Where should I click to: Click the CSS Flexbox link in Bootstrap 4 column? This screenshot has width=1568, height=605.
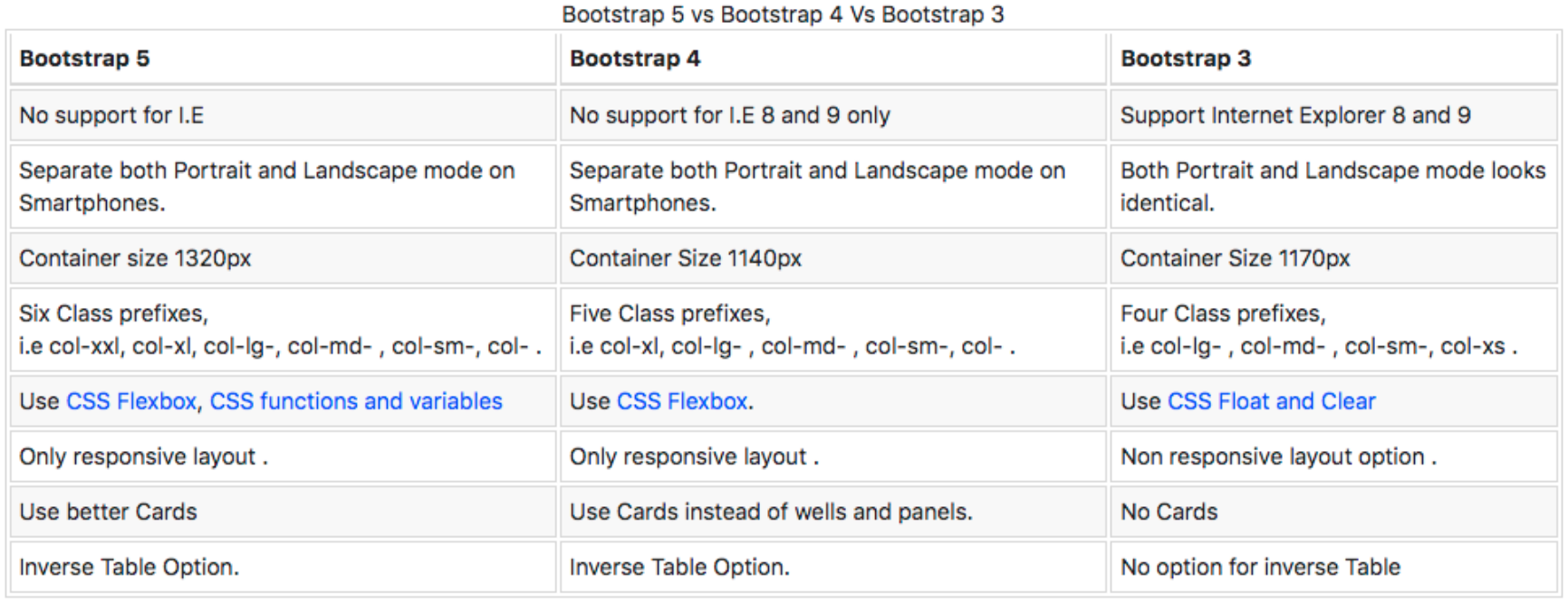click(682, 401)
